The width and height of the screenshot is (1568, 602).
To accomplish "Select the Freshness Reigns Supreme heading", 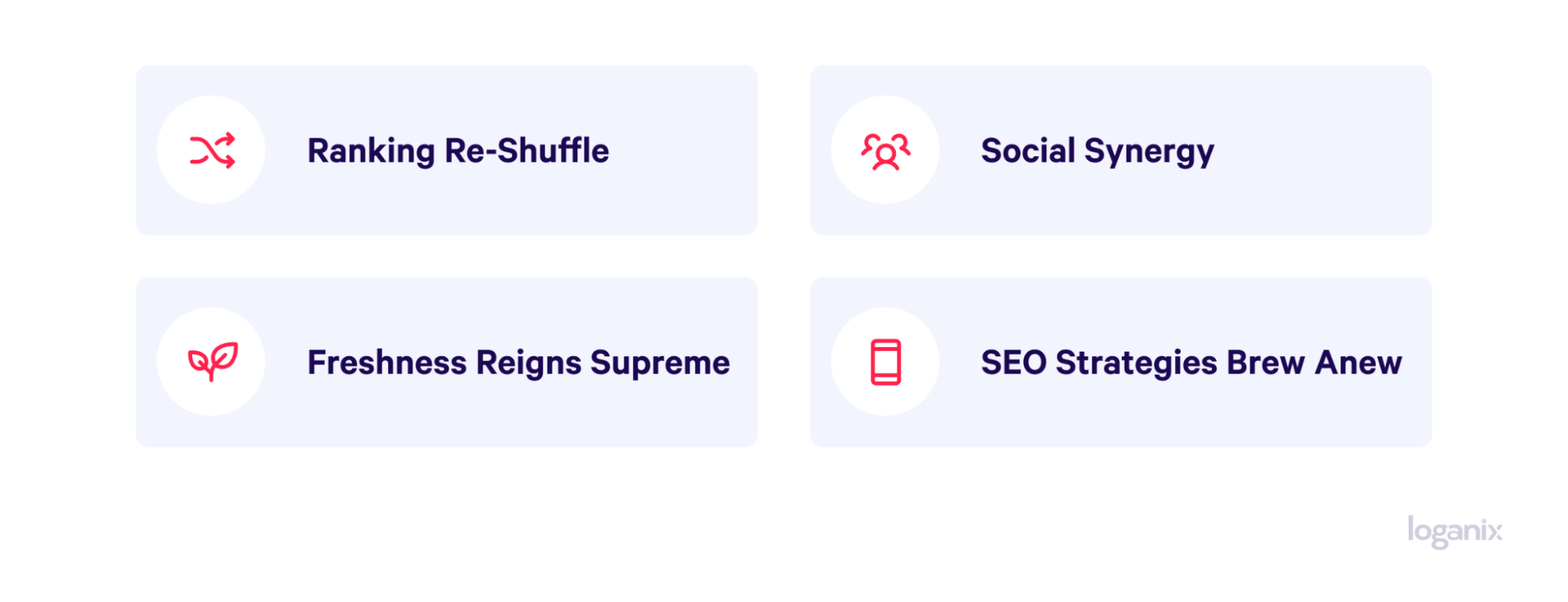I will tap(518, 363).
